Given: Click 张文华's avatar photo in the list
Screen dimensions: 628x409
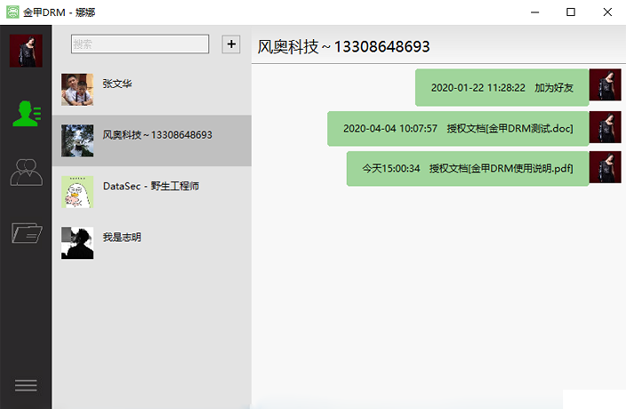Looking at the screenshot, I should pos(77,89).
